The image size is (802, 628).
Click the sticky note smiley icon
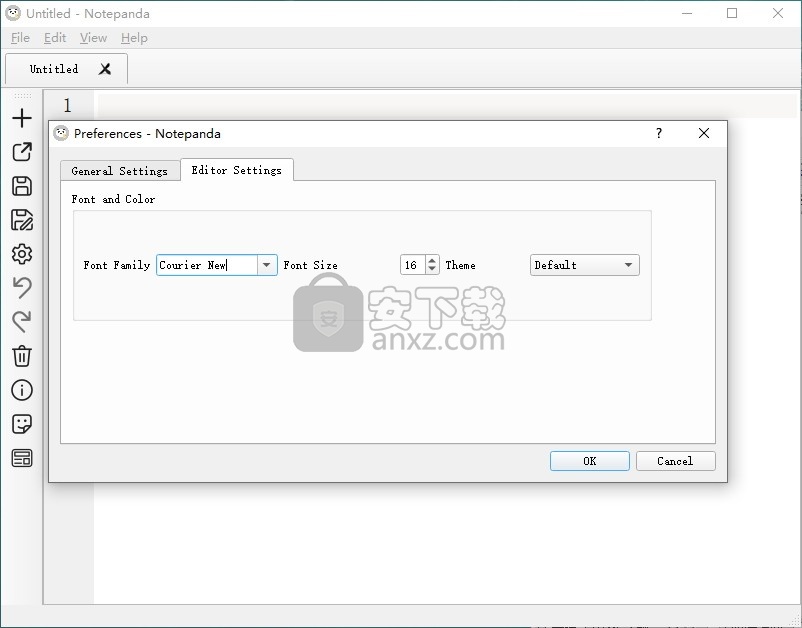22,424
